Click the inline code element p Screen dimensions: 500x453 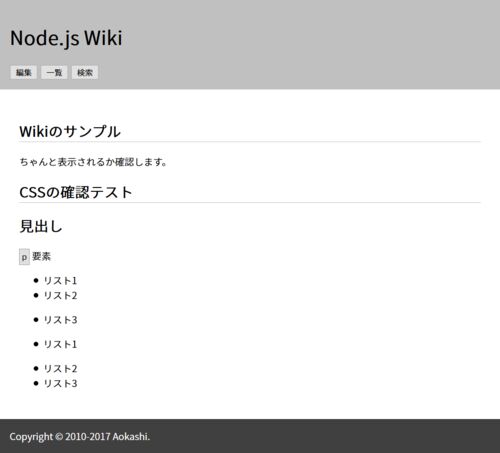point(24,257)
